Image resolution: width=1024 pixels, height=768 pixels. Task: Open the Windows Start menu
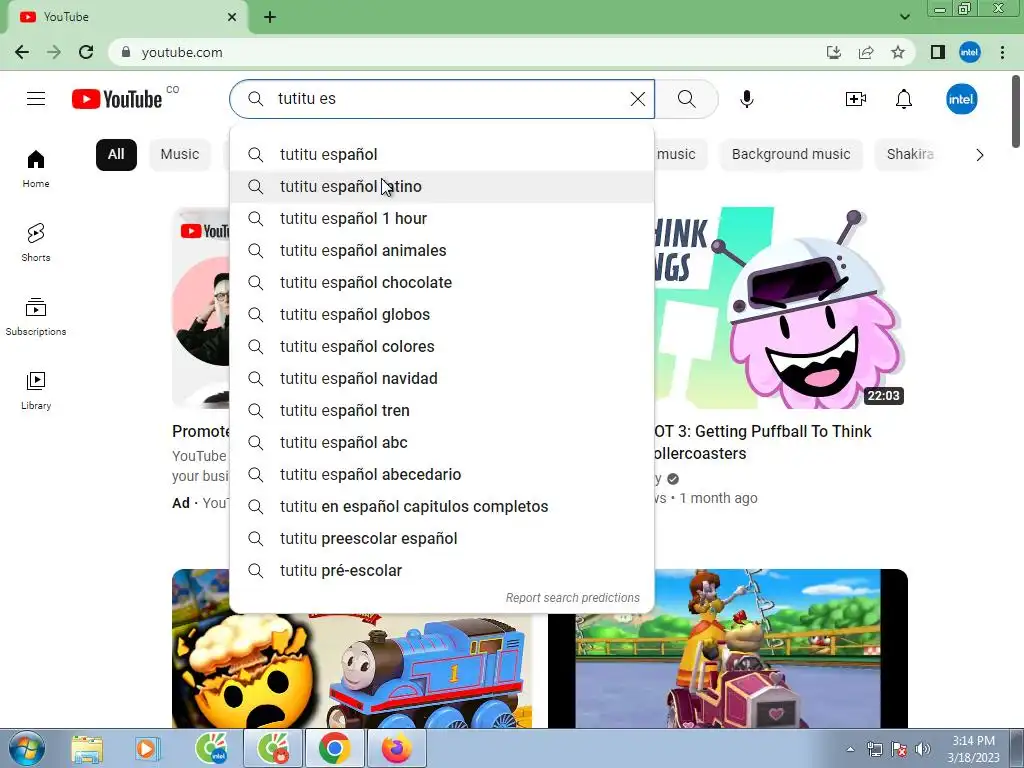point(27,748)
